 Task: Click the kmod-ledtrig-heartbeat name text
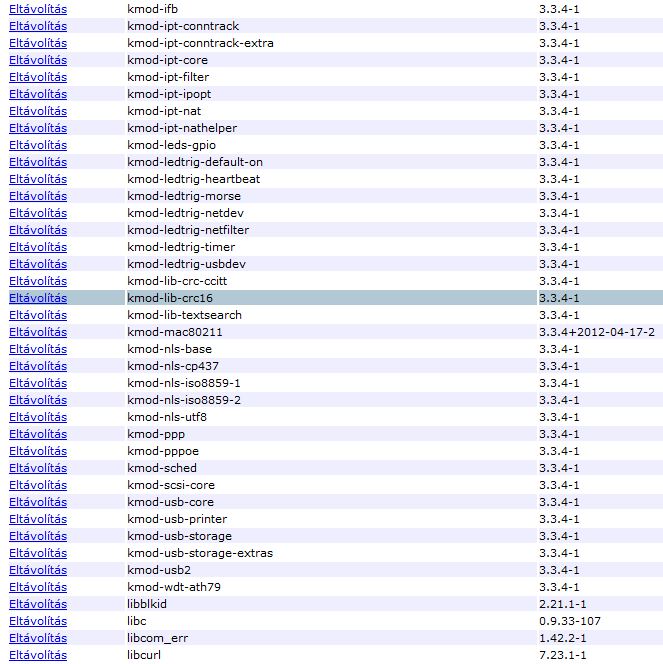point(193,179)
